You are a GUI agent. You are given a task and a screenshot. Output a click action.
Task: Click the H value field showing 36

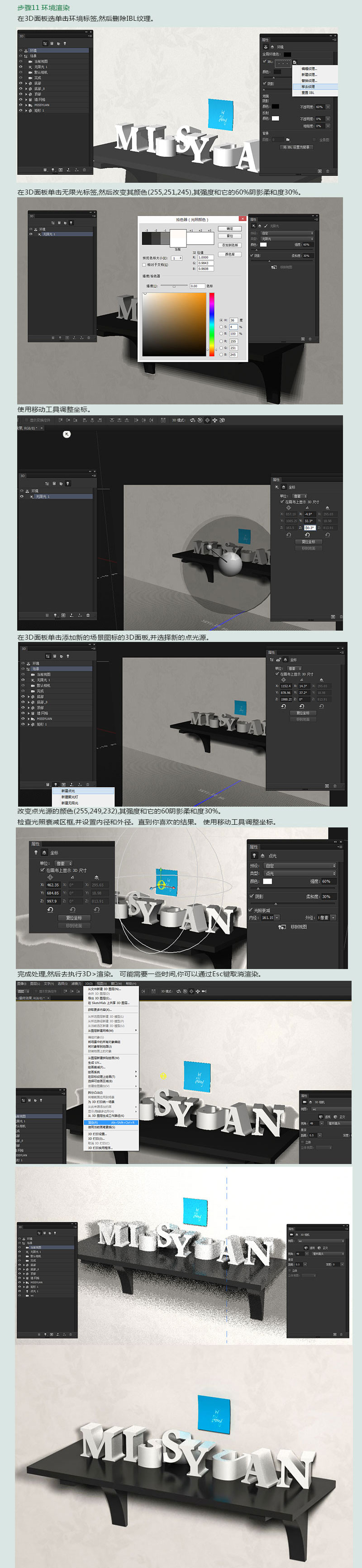click(x=234, y=320)
